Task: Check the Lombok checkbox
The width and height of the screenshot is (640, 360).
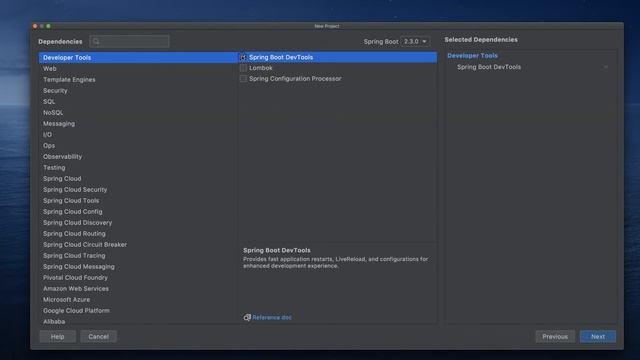Action: pos(243,68)
